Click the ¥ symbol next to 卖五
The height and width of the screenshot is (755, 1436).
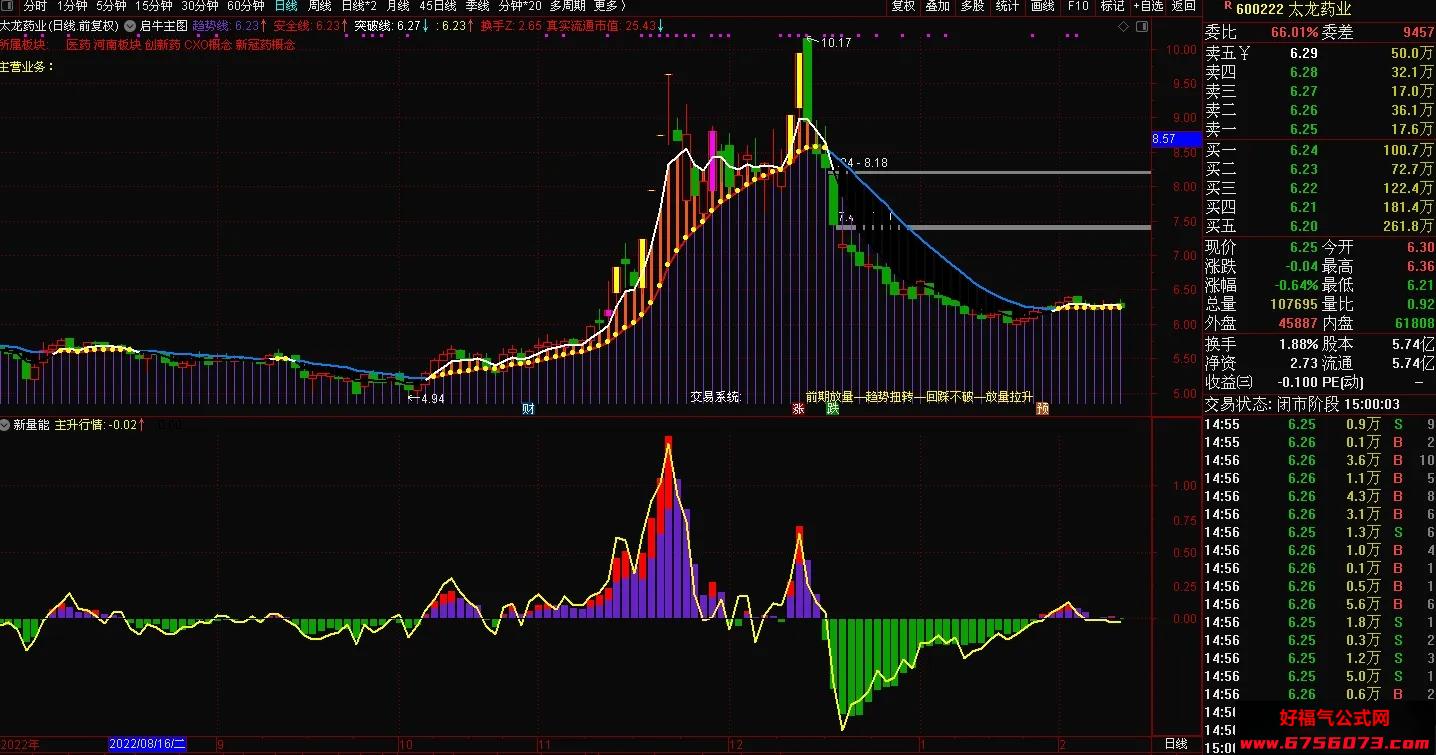tap(1244, 53)
